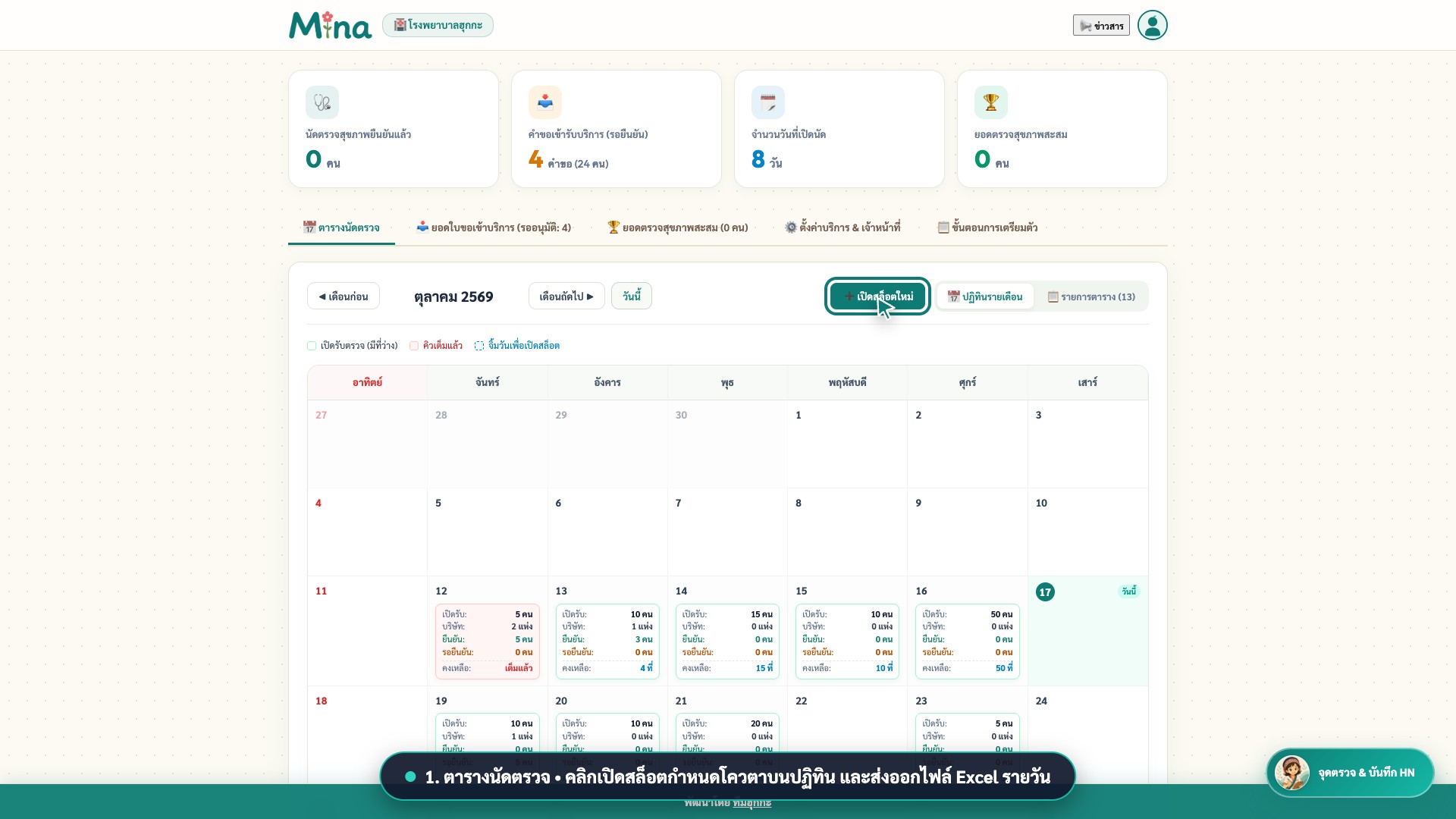Click date 1 Thursday in the calendar
1456x819 pixels.
pos(847,444)
